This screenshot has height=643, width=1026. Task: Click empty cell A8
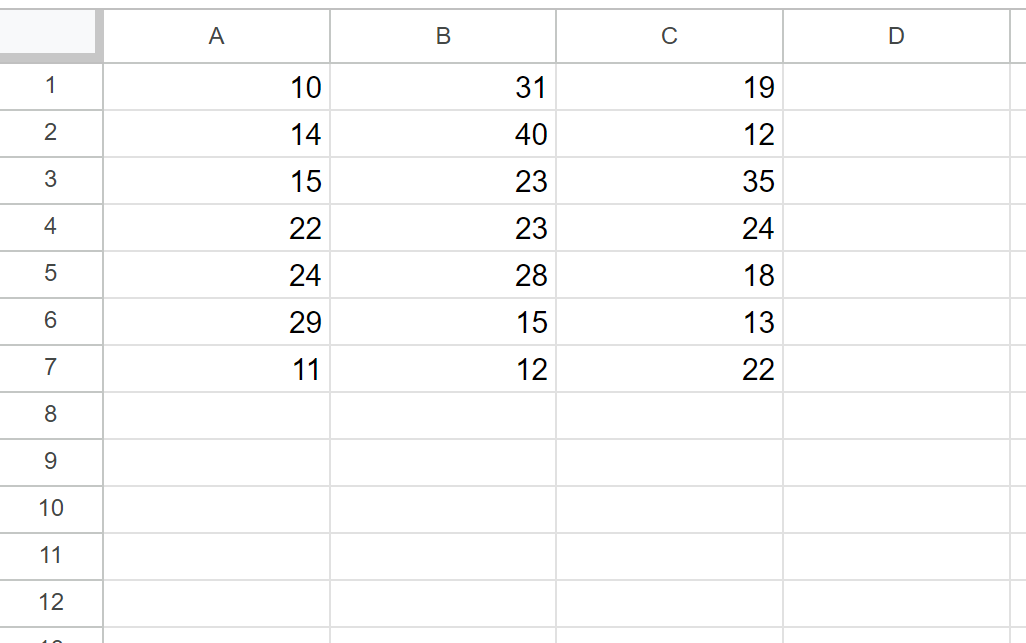coord(217,415)
